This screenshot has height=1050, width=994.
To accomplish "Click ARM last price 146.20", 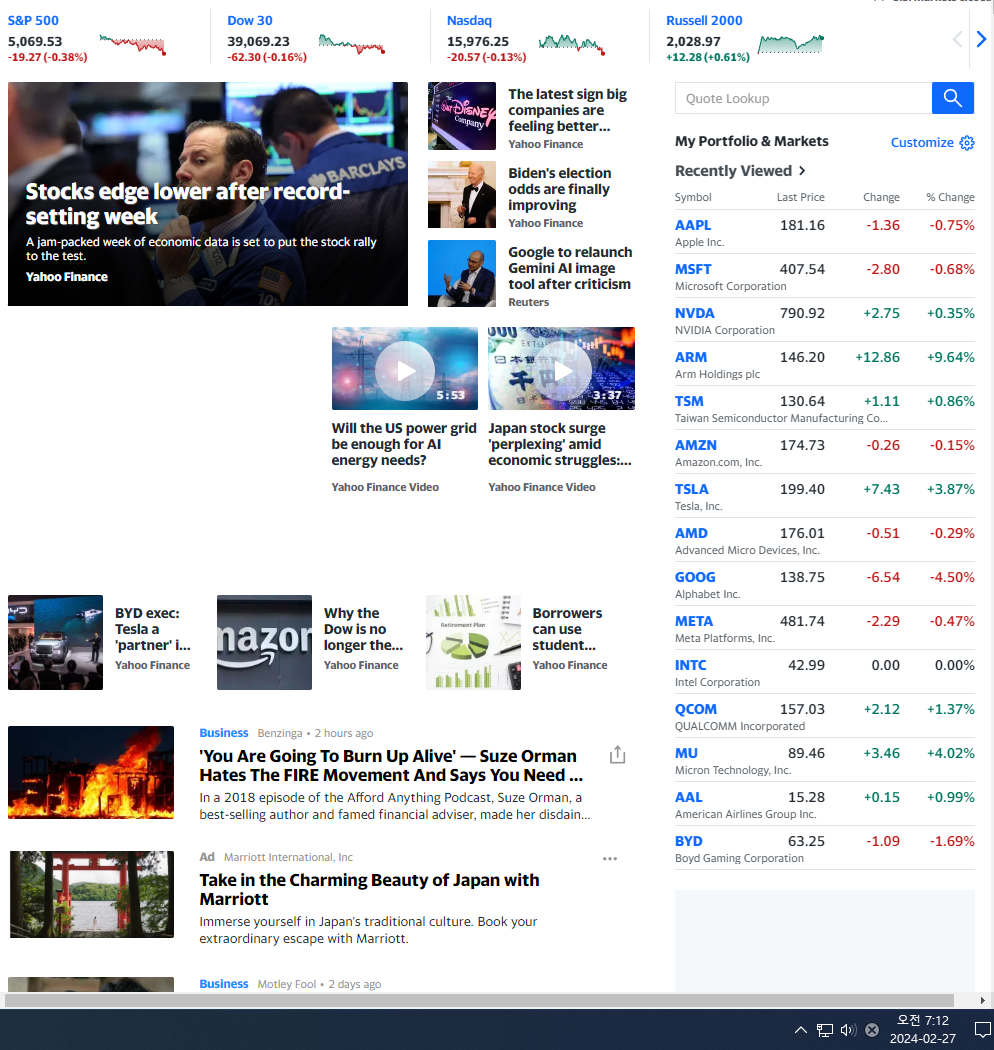I will 802,358.
